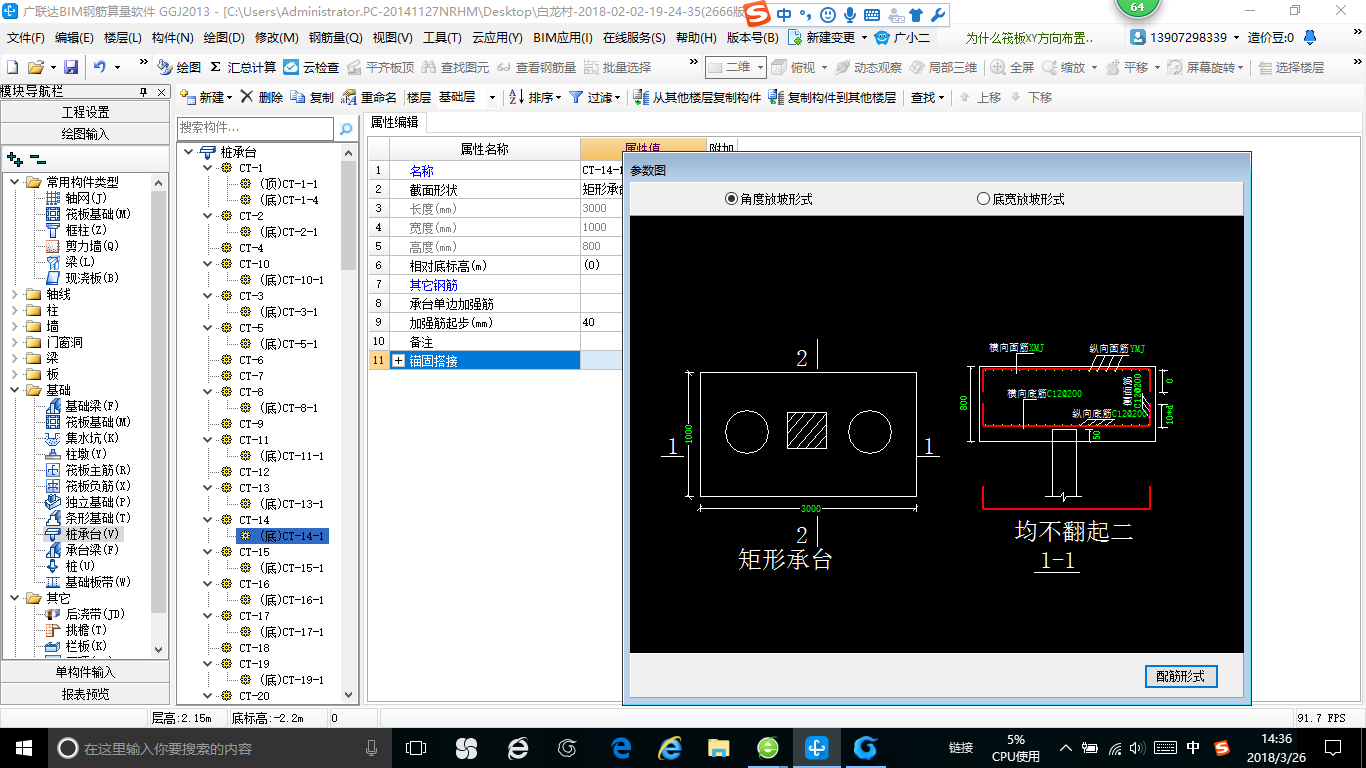Open the 新建 dropdown arrow
1366x768 pixels.
coord(230,98)
